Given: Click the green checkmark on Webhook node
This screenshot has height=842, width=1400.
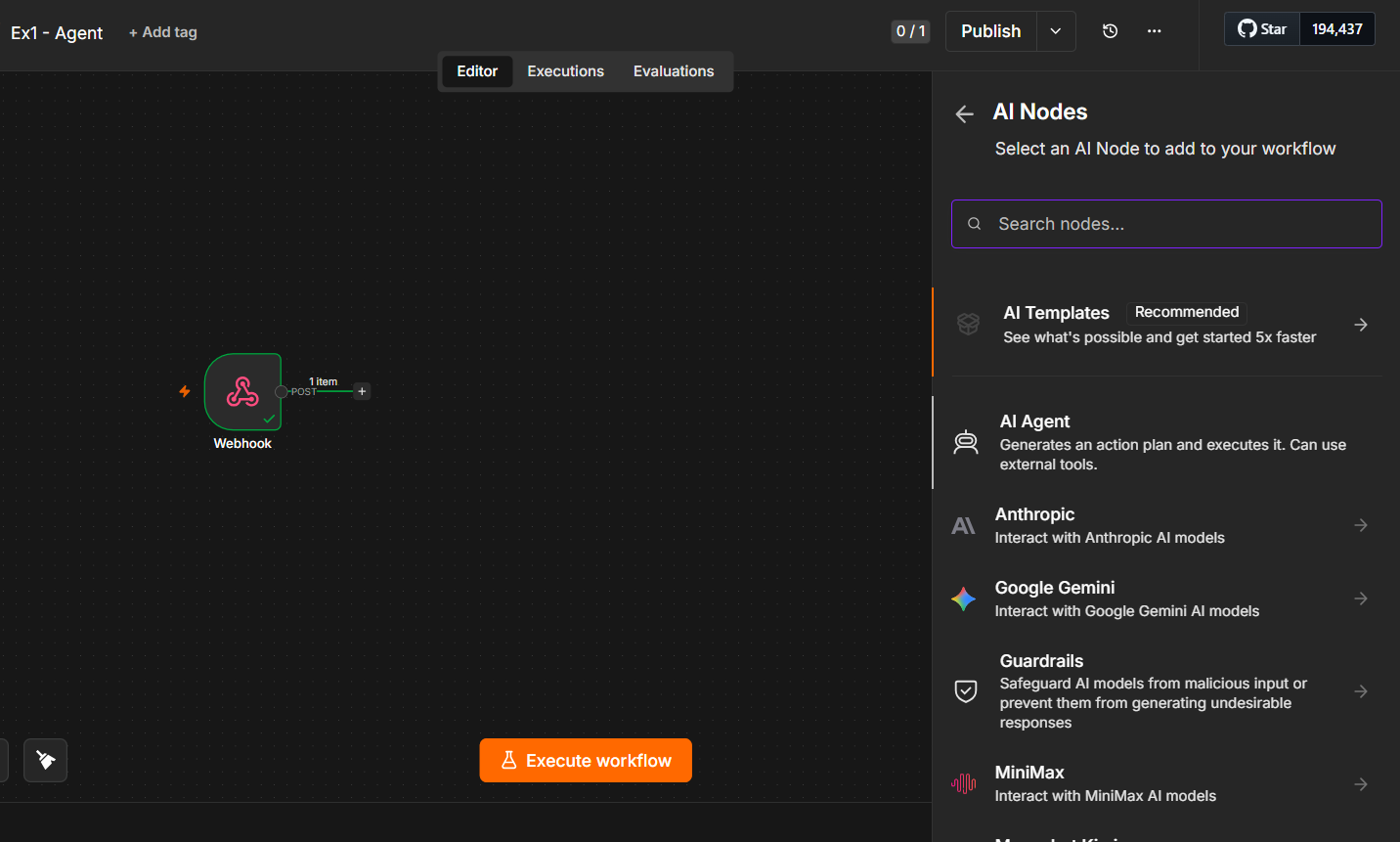Looking at the screenshot, I should coord(269,419).
